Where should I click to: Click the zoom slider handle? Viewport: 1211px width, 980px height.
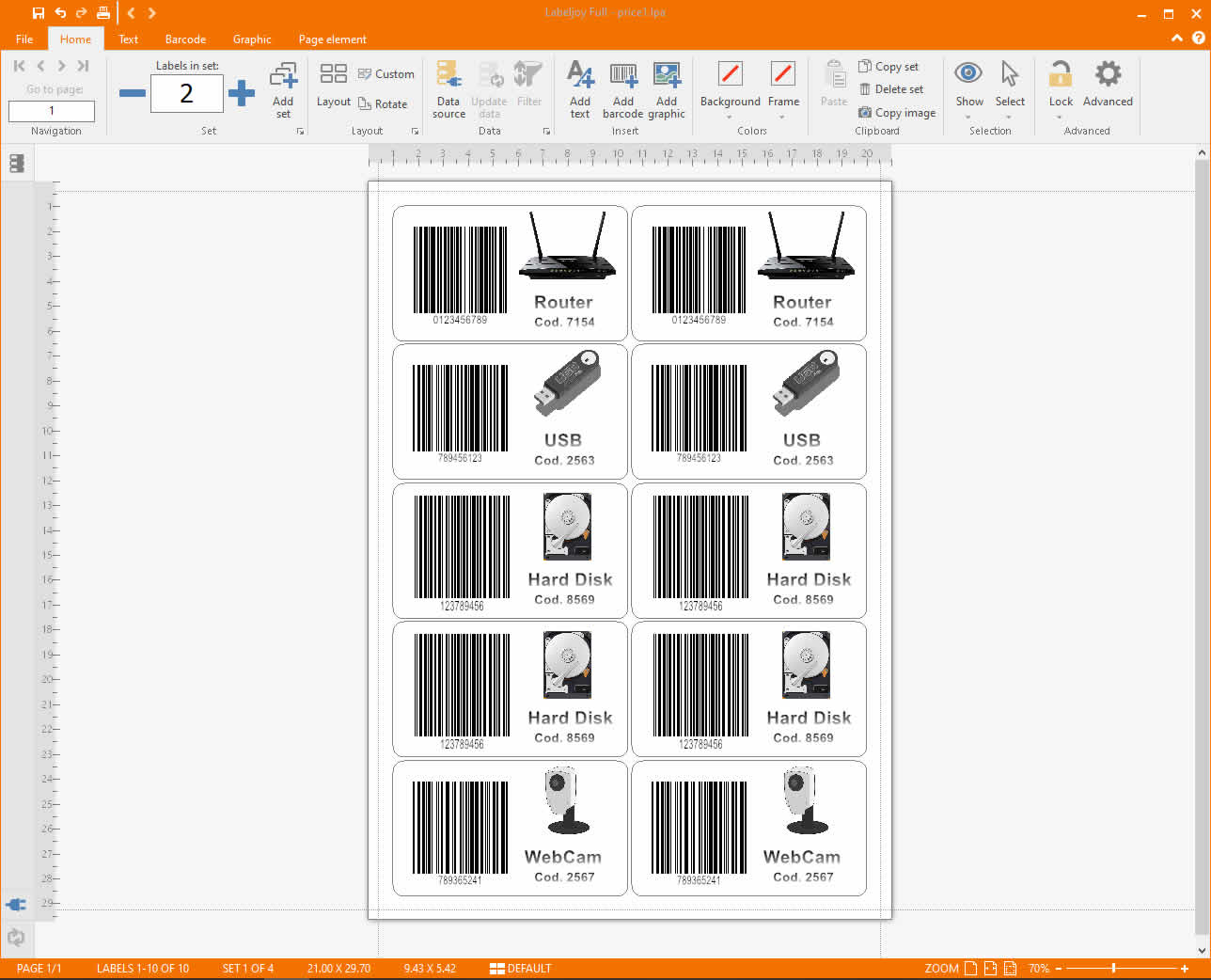[x=1113, y=969]
